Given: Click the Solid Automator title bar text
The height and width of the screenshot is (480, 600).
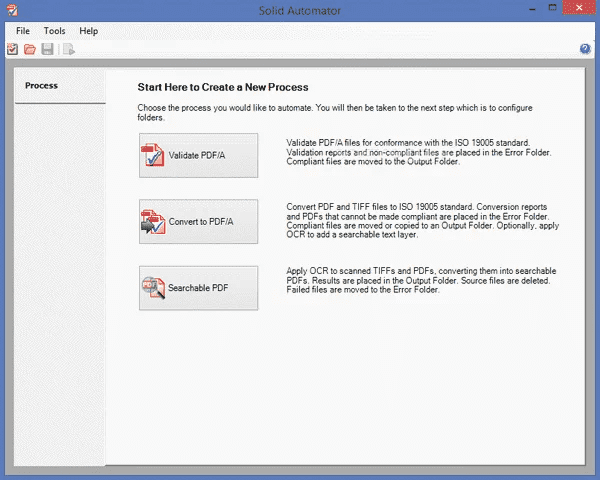Looking at the screenshot, I should tap(300, 11).
